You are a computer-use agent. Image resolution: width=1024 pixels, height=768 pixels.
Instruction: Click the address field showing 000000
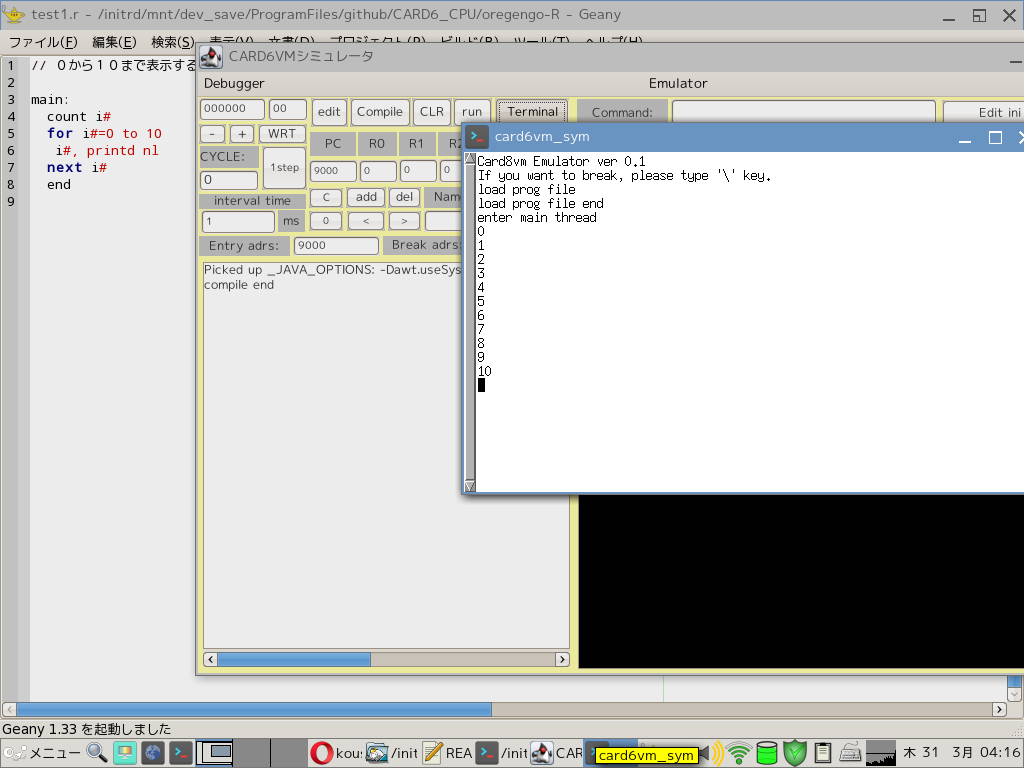pyautogui.click(x=232, y=109)
